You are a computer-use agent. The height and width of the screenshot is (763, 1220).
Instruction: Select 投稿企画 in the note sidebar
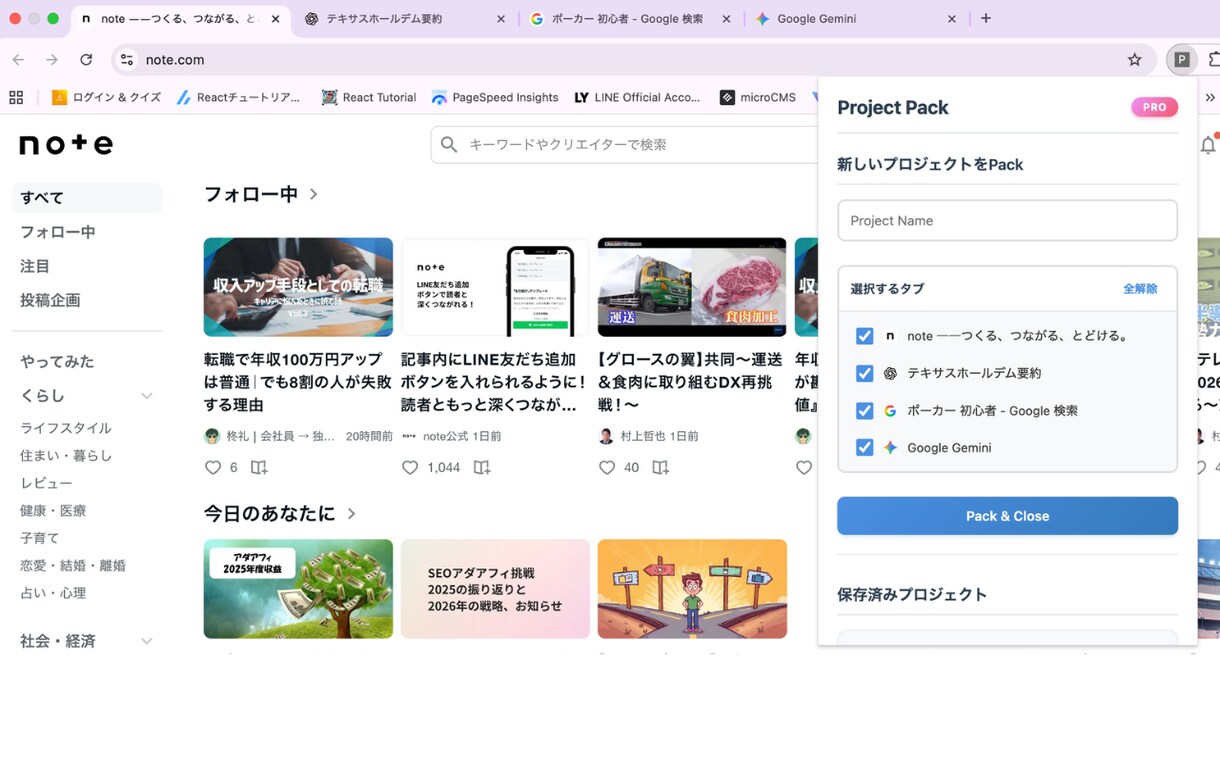[x=50, y=300]
